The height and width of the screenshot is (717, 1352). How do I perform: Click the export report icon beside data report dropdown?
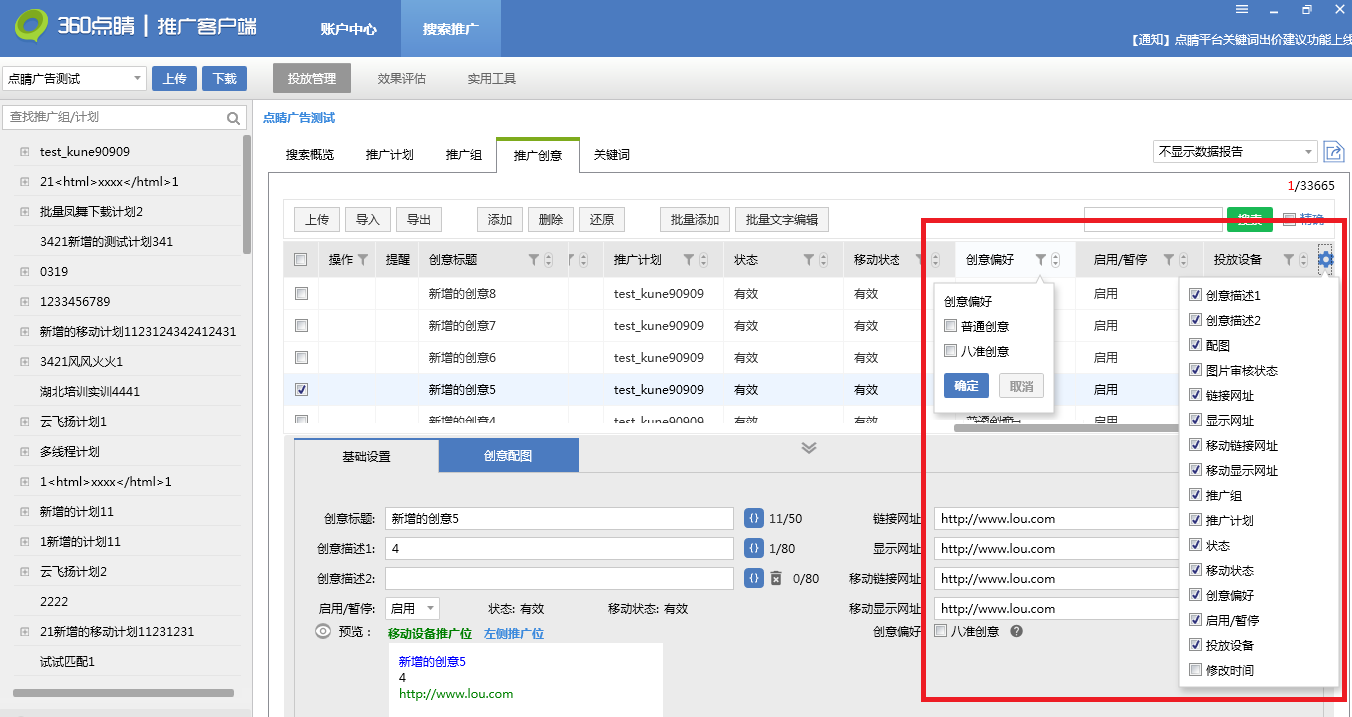1333,152
